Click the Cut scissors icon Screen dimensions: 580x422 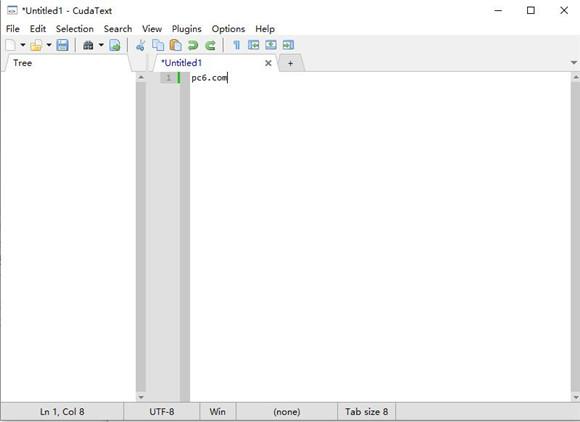point(140,45)
